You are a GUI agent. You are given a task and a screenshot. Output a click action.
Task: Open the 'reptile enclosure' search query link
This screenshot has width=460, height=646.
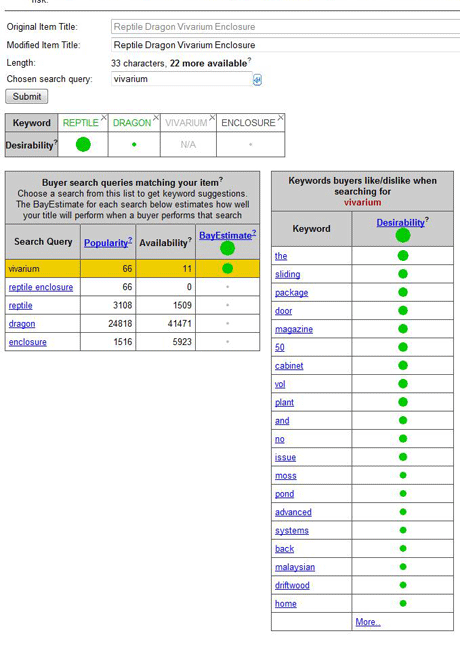coord(41,287)
